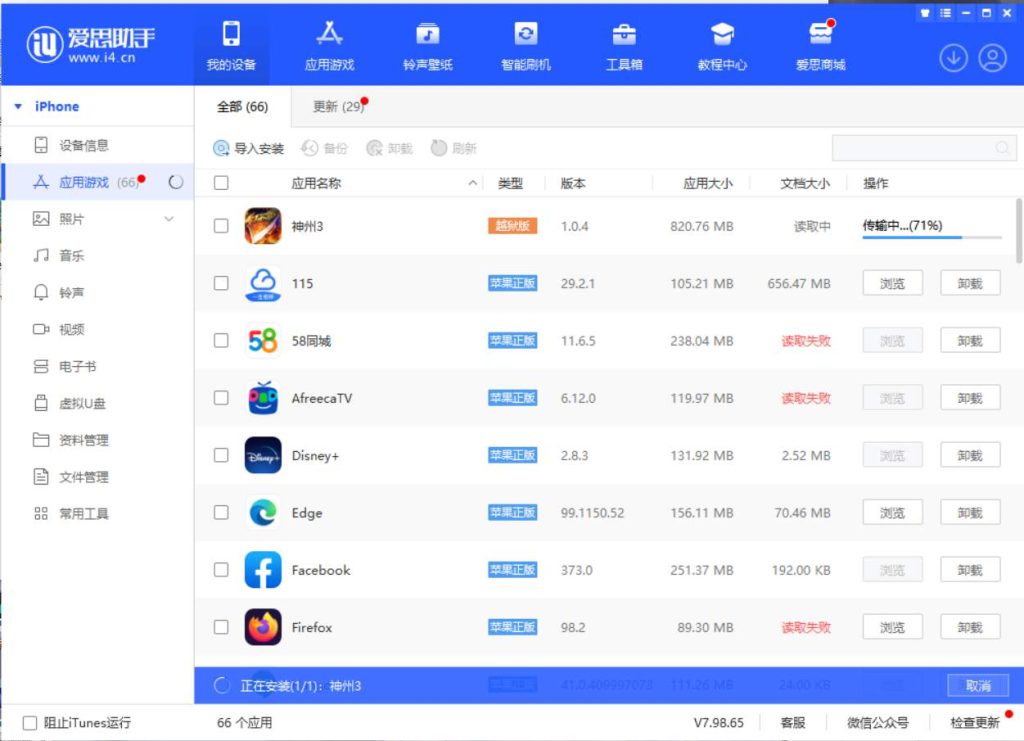Screen dimensions: 1024x741
Task: Click the app search input field
Action: click(915, 148)
